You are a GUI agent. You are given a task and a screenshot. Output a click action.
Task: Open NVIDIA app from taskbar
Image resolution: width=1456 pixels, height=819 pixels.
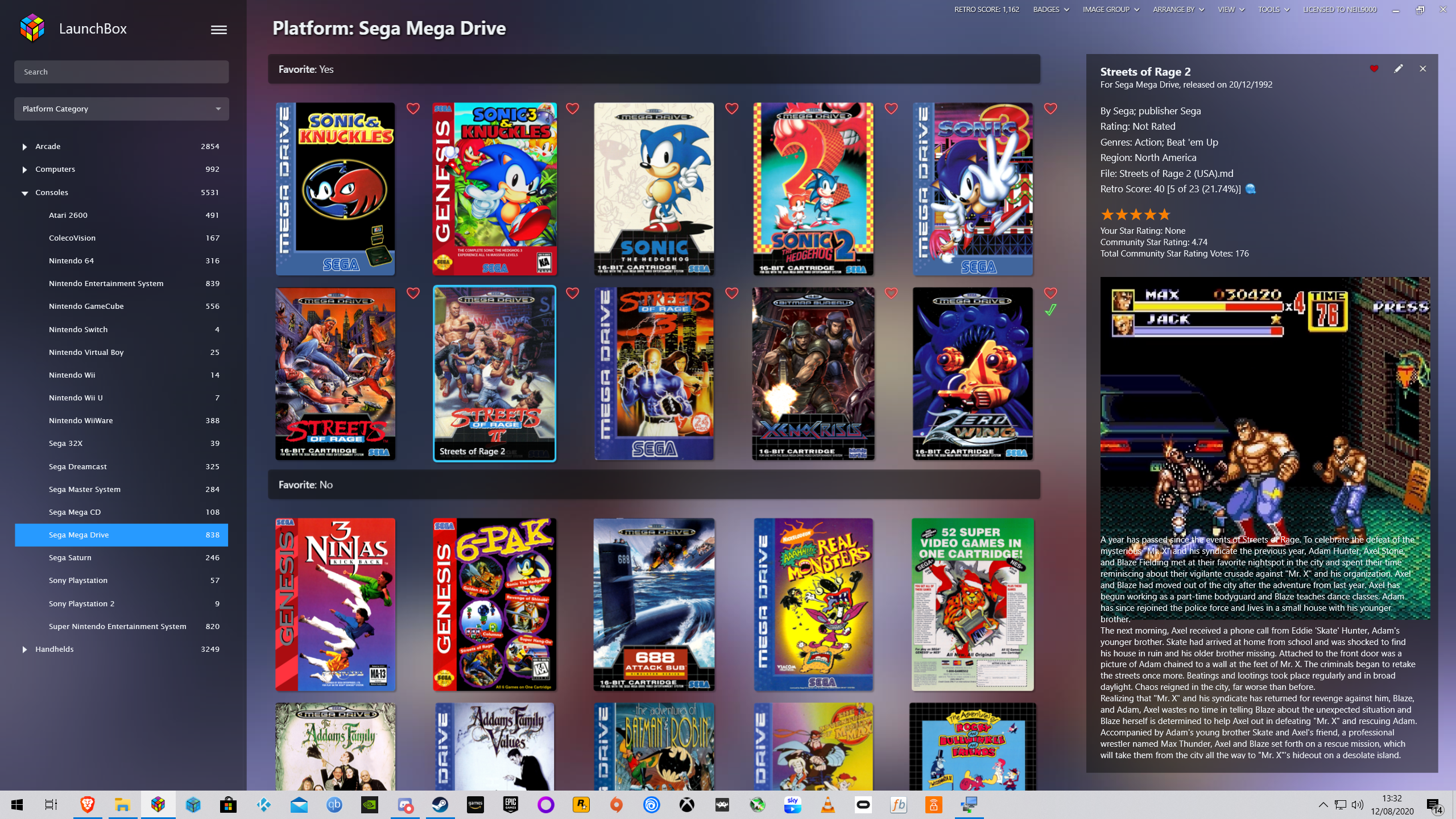click(x=369, y=805)
